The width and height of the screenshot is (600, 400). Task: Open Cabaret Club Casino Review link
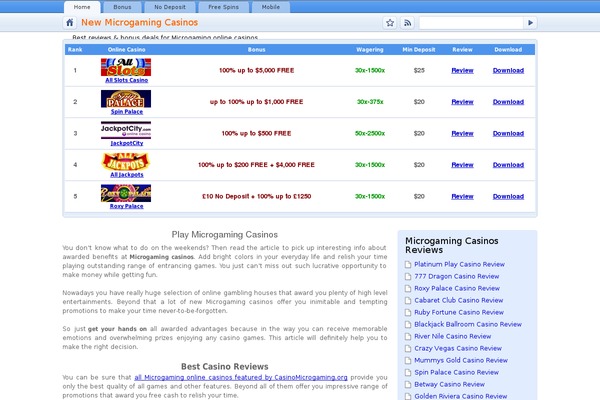(458, 300)
